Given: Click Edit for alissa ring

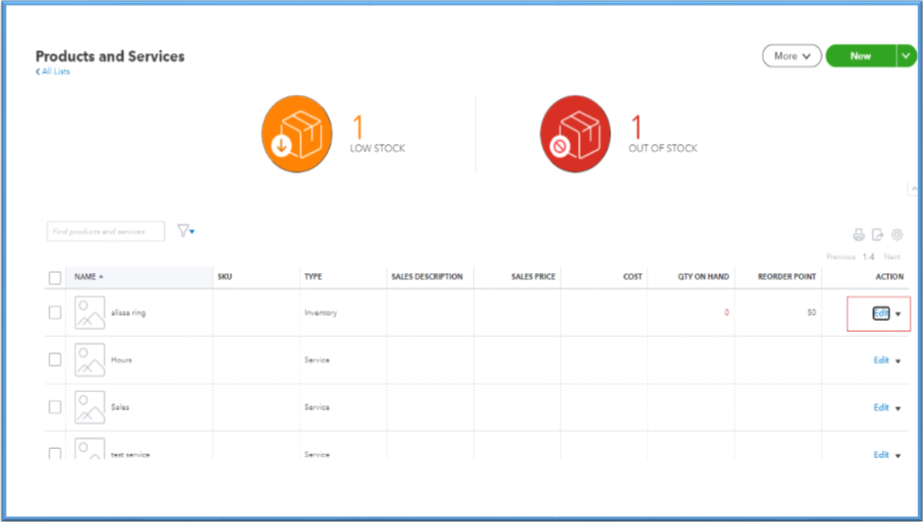Looking at the screenshot, I should point(881,313).
